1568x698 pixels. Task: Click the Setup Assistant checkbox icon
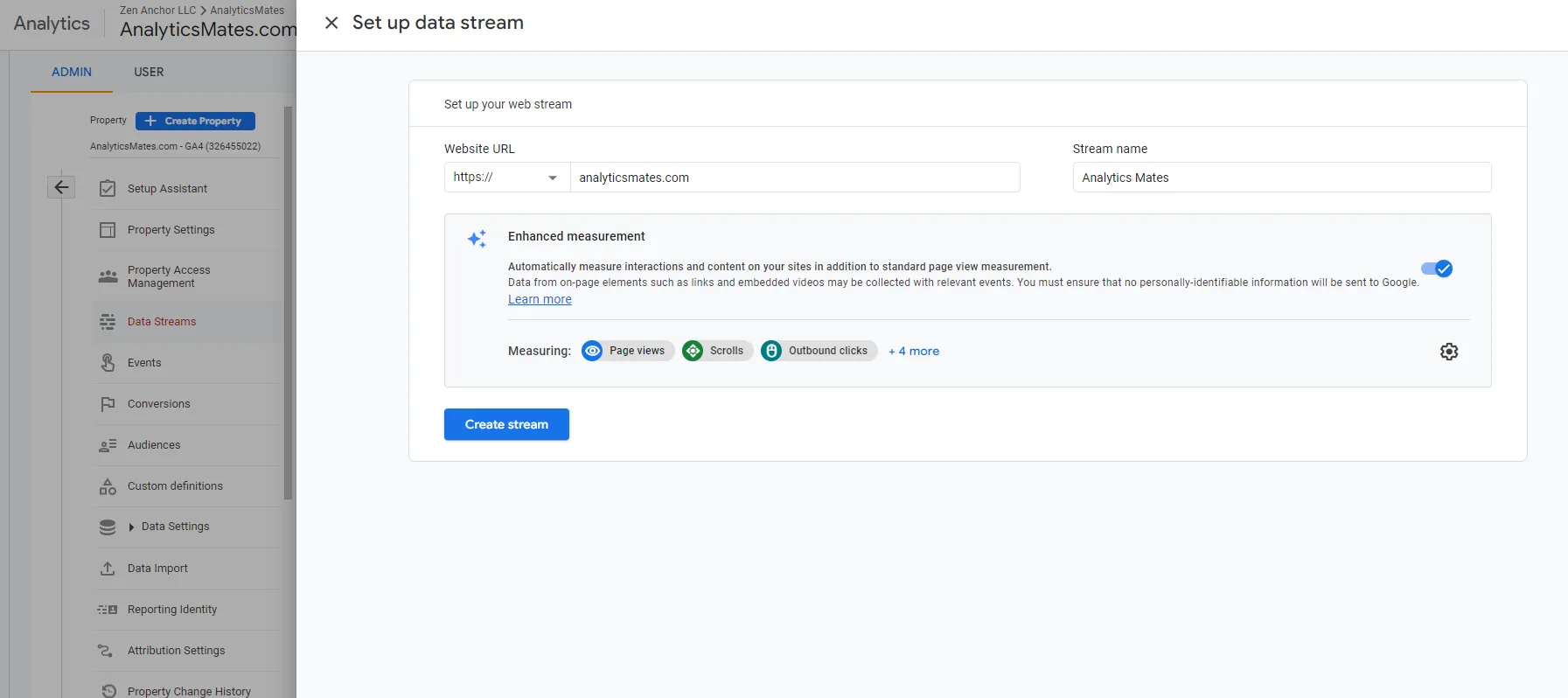(x=108, y=188)
